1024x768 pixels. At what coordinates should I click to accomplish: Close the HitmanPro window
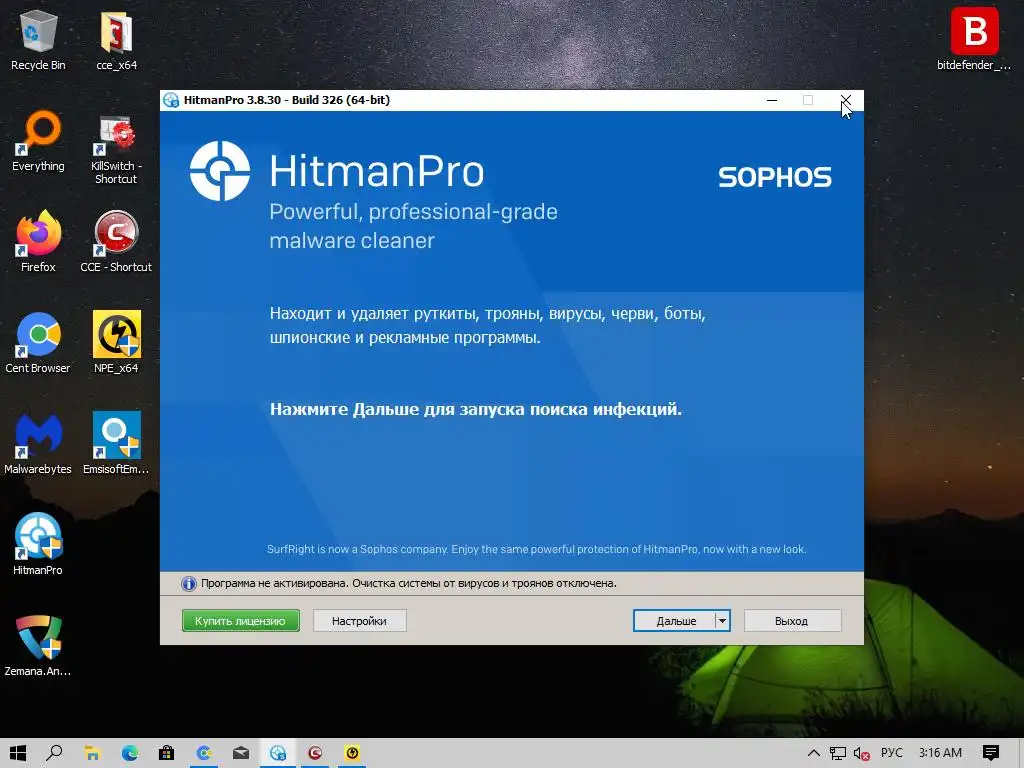click(x=846, y=100)
